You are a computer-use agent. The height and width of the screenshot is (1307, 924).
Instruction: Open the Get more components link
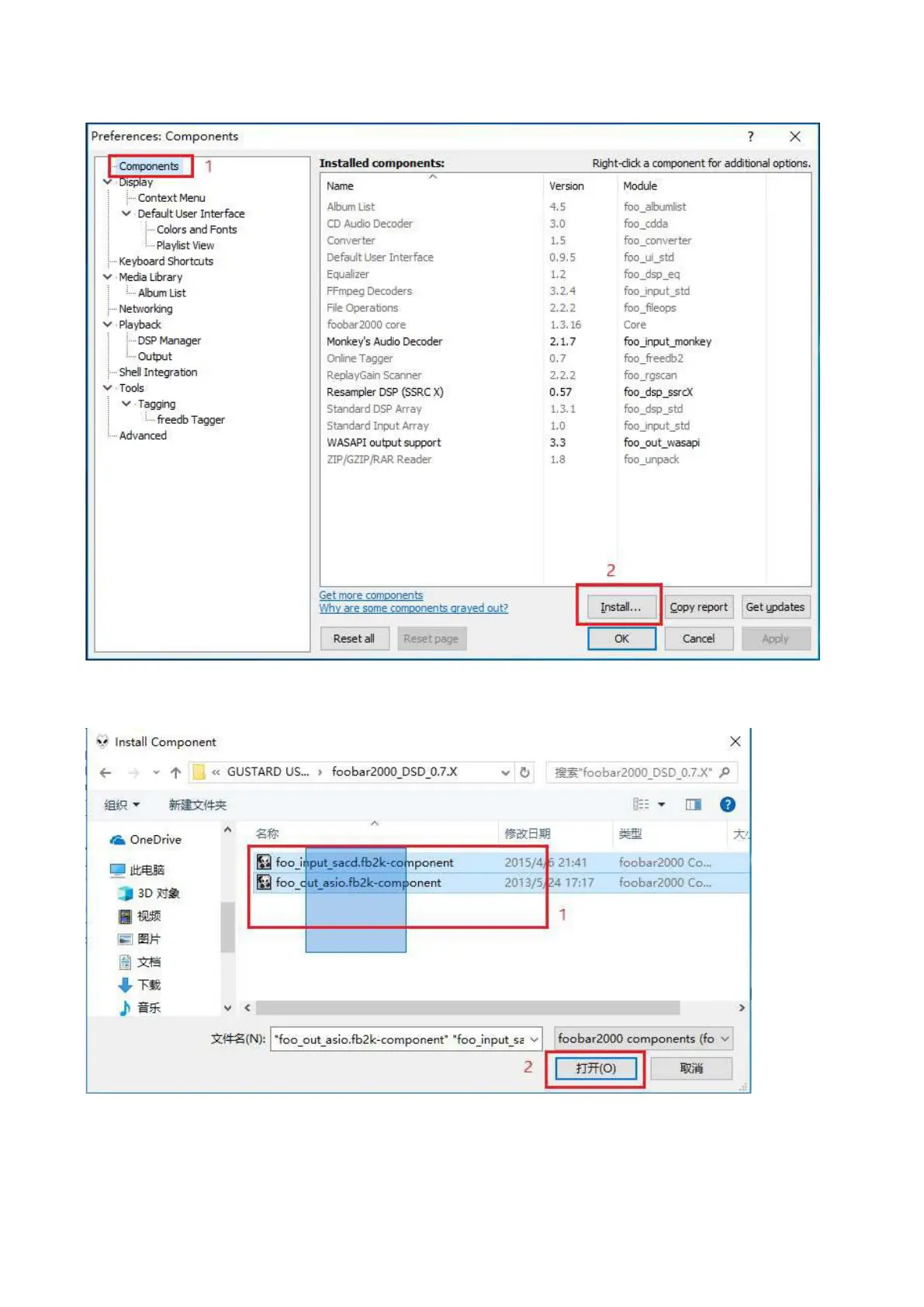pyautogui.click(x=371, y=595)
